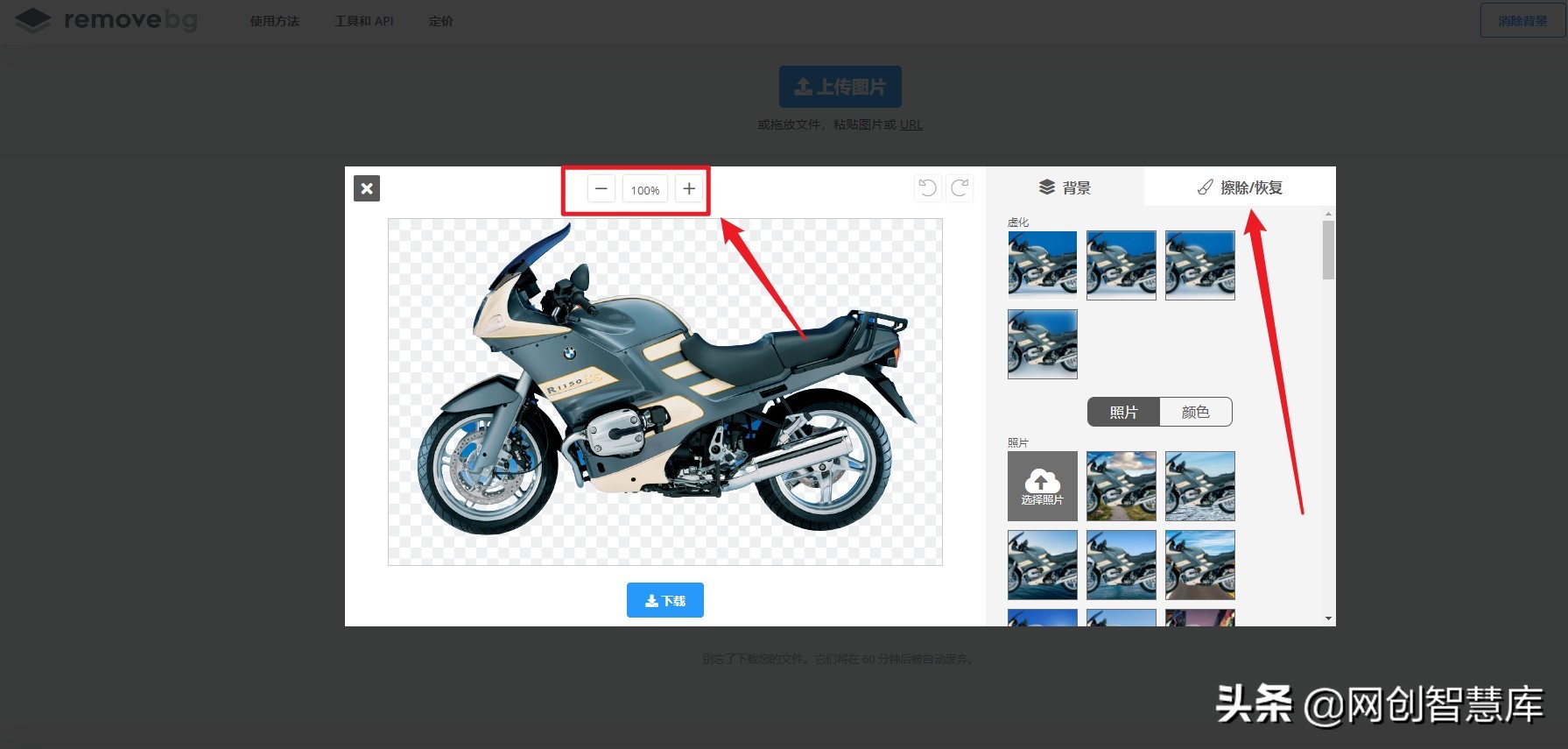This screenshot has height=749, width=1568.
Task: Click the motorcycle preview image
Action: tap(665, 392)
